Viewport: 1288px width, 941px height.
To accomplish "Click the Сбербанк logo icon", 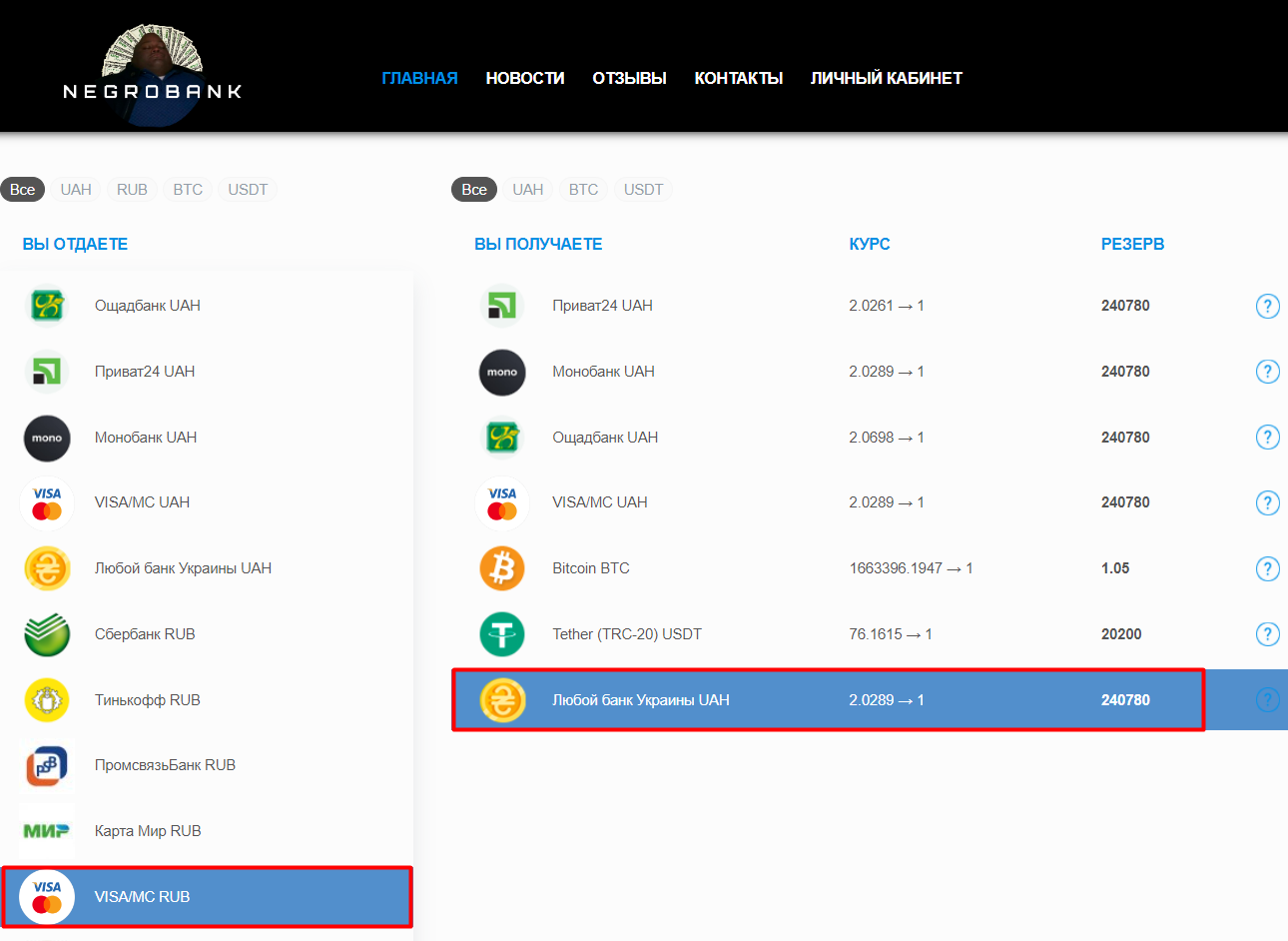I will [47, 634].
